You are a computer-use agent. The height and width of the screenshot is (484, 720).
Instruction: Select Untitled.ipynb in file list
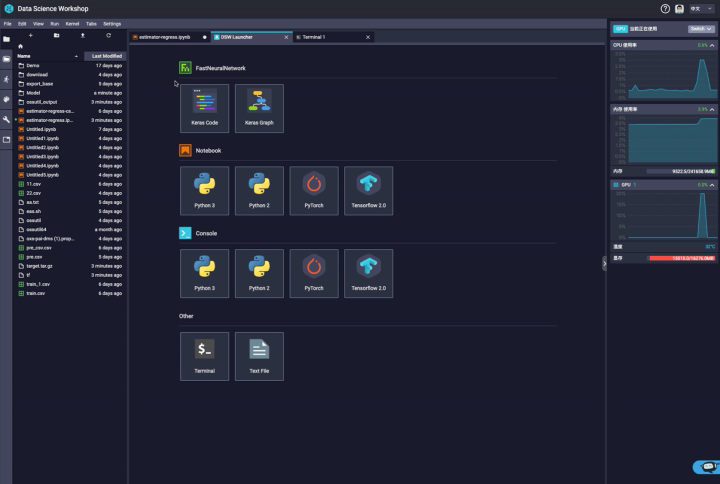click(70, 129)
